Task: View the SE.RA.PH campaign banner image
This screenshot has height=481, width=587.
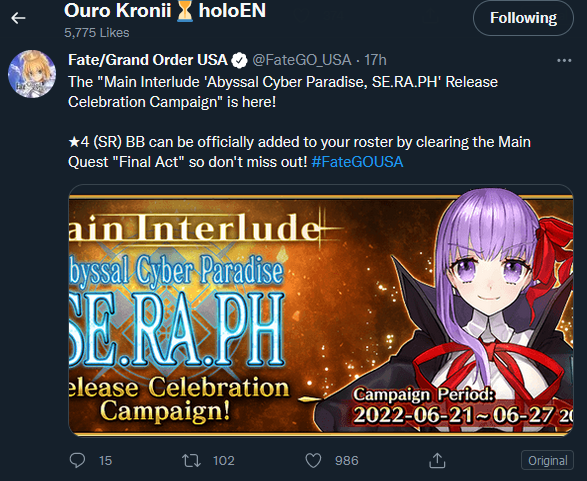Action: (321, 310)
